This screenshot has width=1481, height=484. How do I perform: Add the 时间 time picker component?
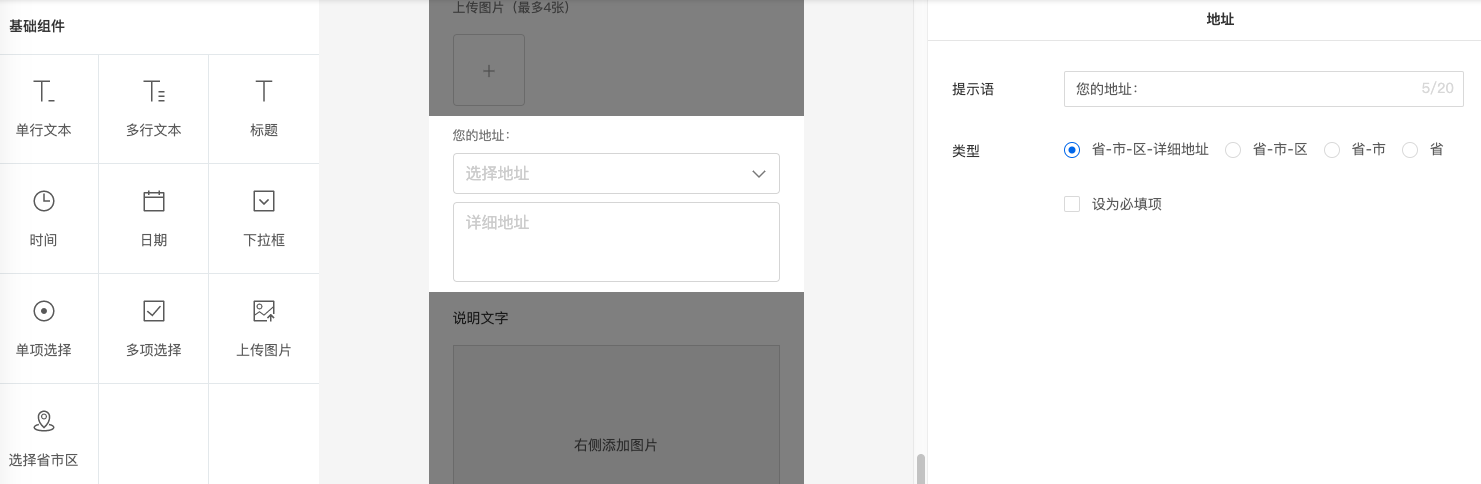[x=44, y=219]
